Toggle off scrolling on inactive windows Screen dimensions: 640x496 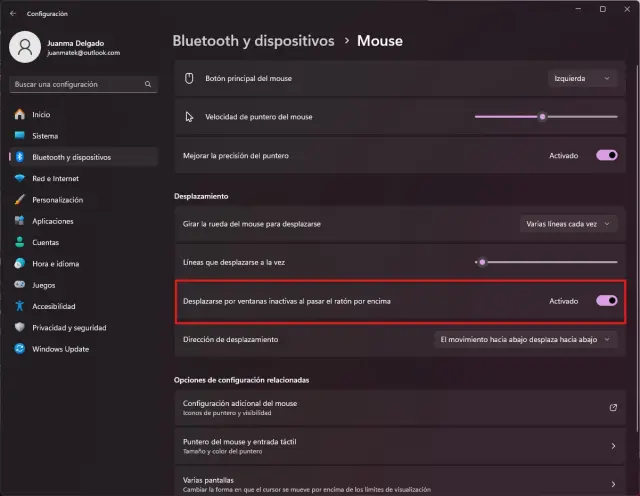pyautogui.click(x=606, y=301)
